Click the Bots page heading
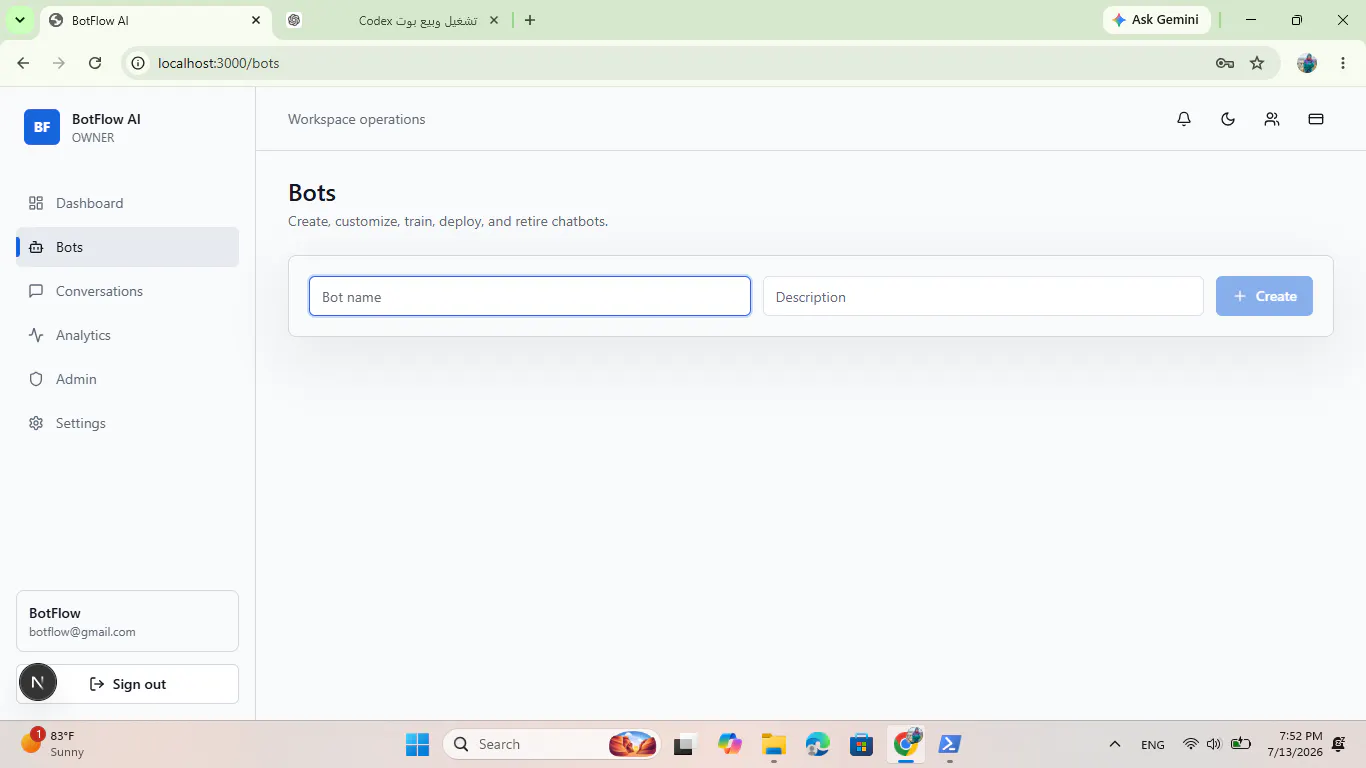 coord(312,193)
